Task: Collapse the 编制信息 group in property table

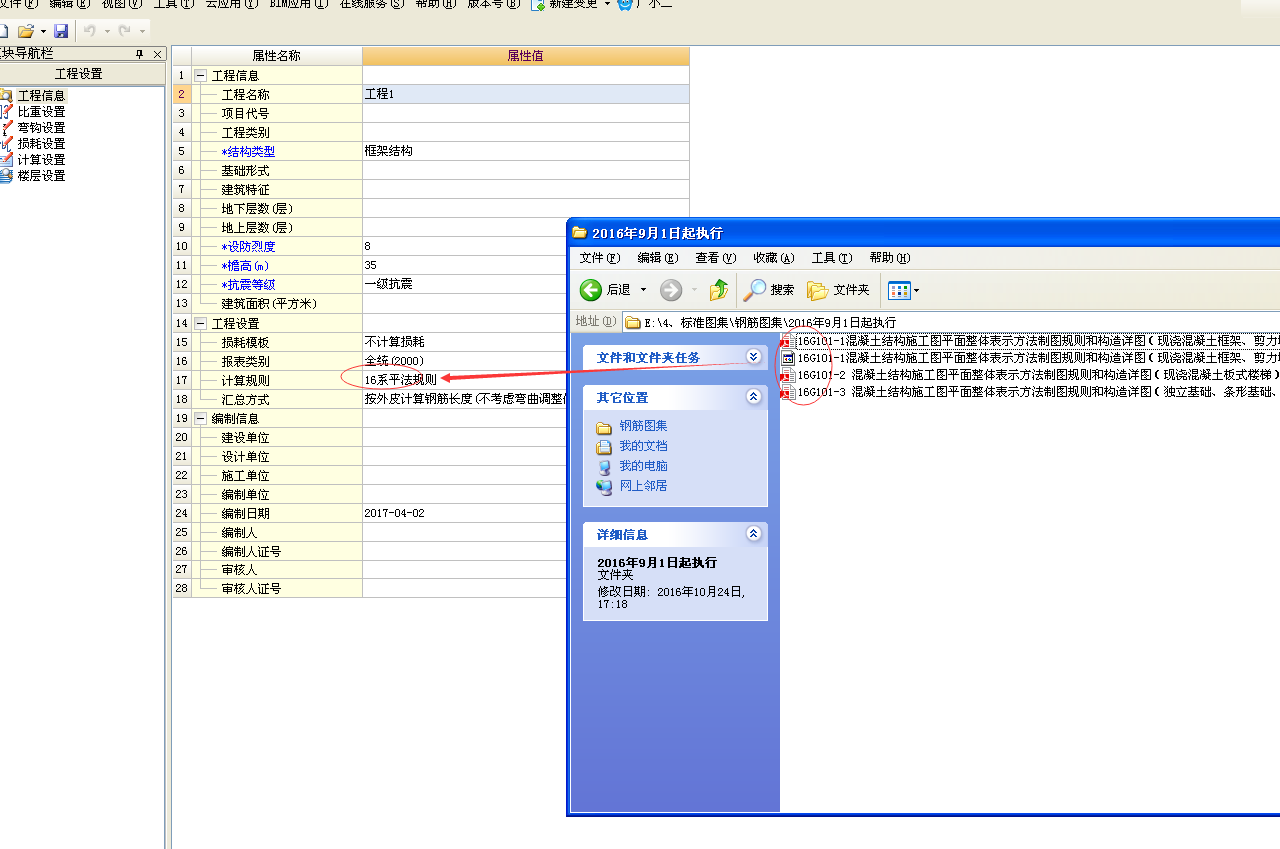Action: [x=200, y=418]
